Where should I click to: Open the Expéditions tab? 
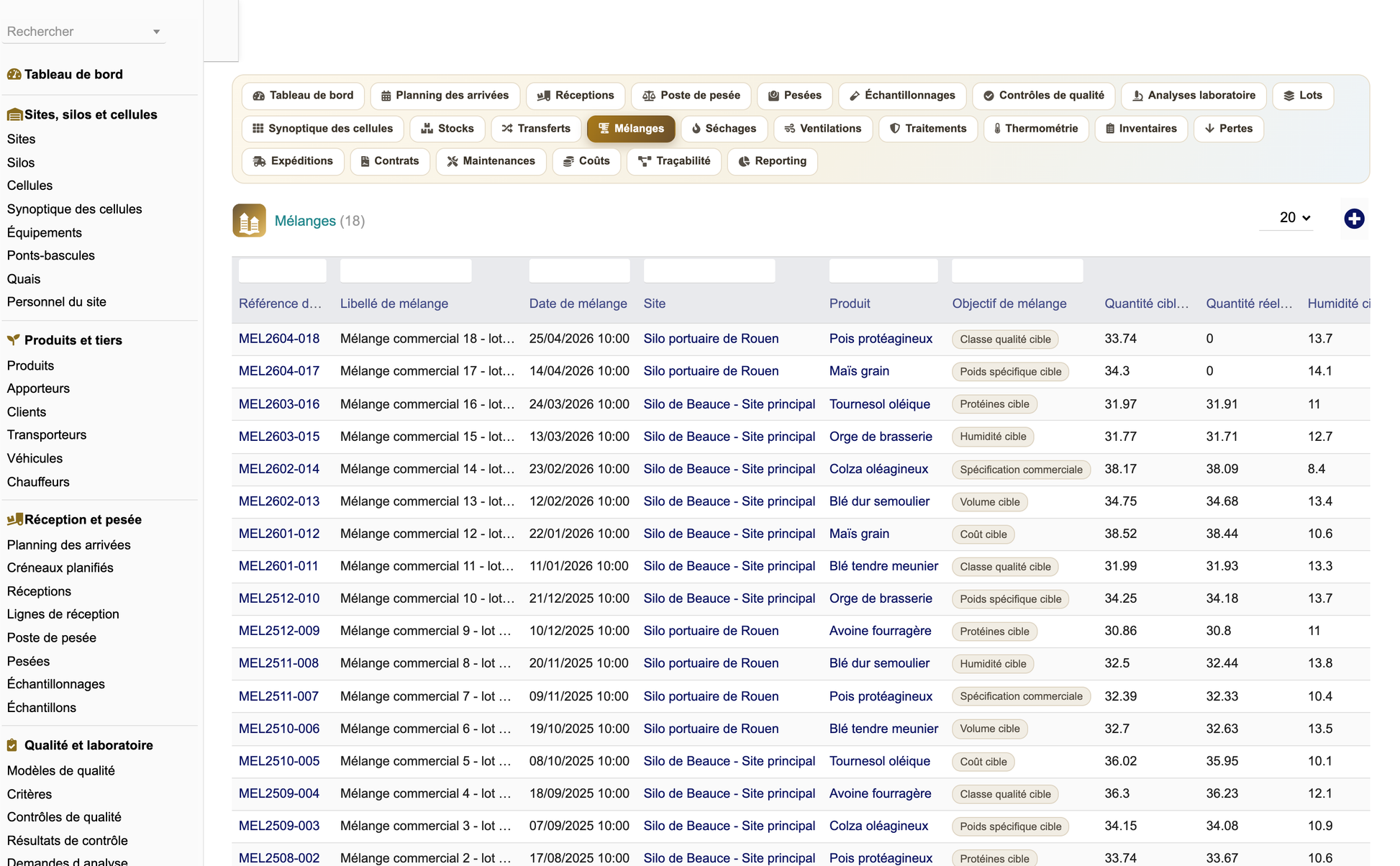click(293, 161)
